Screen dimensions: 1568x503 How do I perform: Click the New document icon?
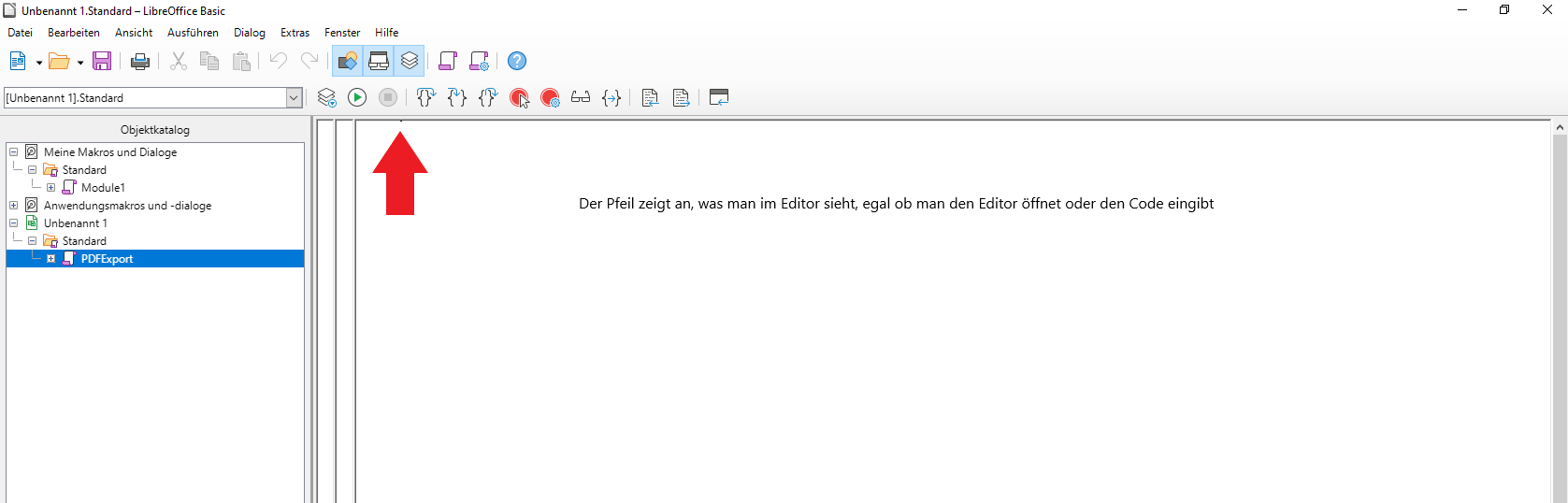coord(18,62)
